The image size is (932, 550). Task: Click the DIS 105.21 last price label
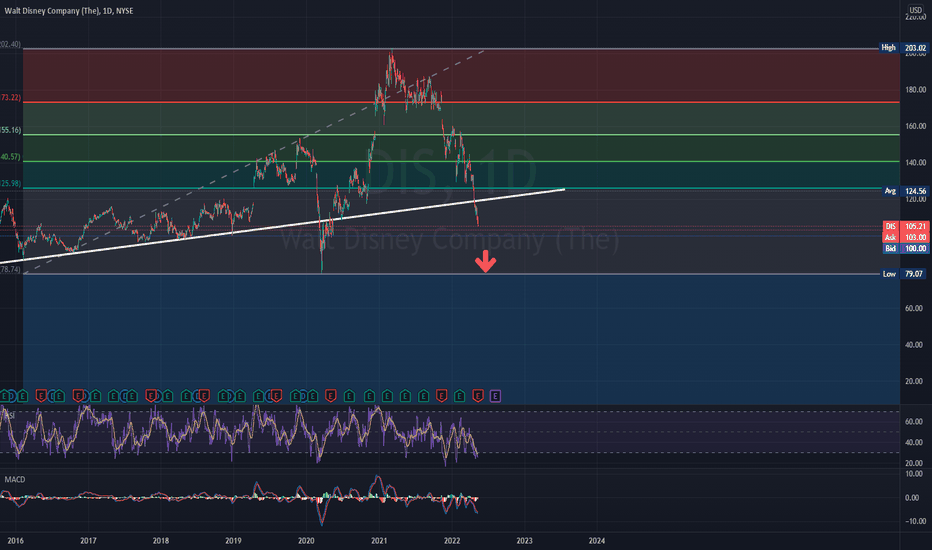point(905,226)
